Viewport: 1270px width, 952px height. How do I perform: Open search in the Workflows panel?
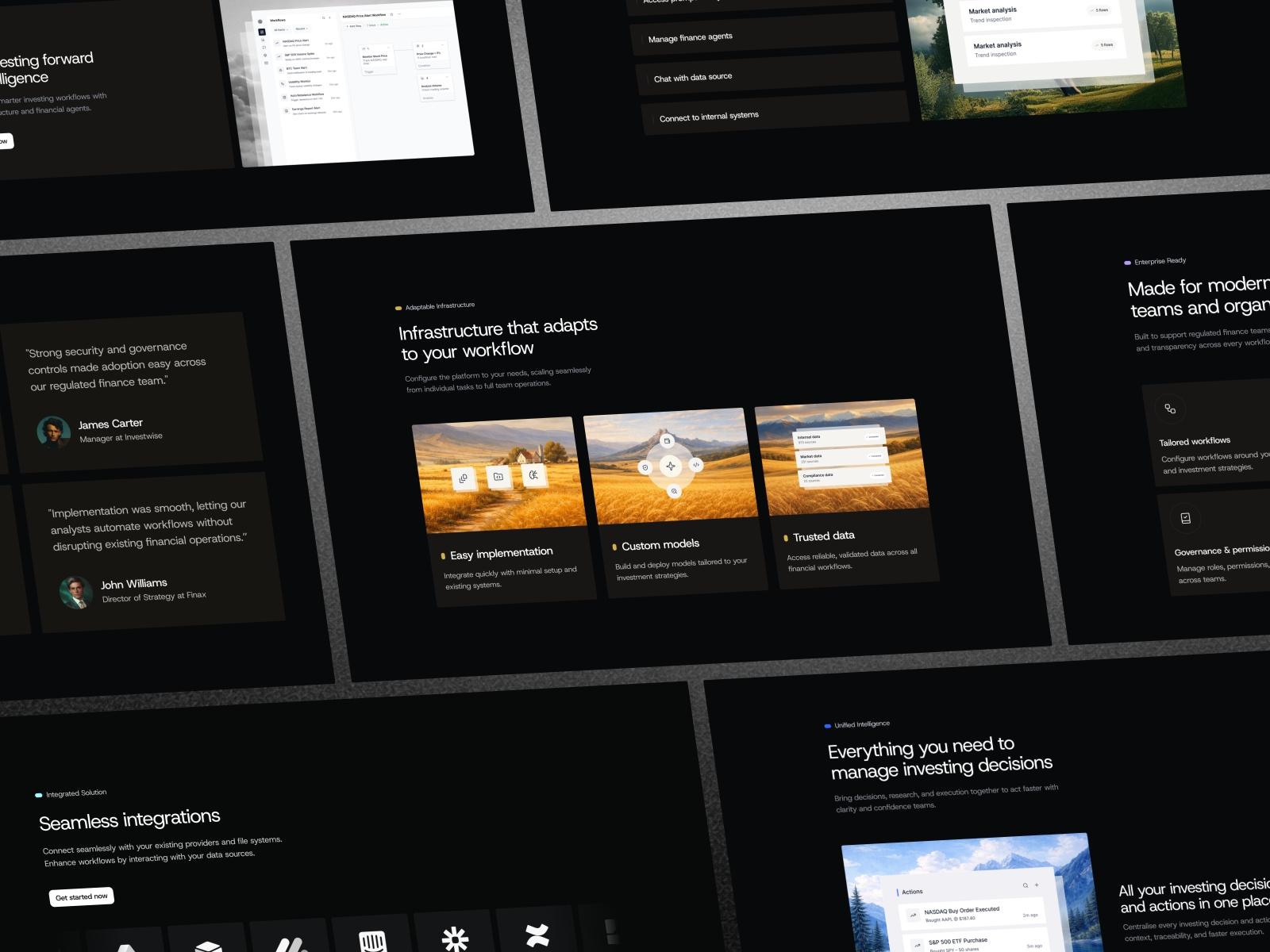323,17
